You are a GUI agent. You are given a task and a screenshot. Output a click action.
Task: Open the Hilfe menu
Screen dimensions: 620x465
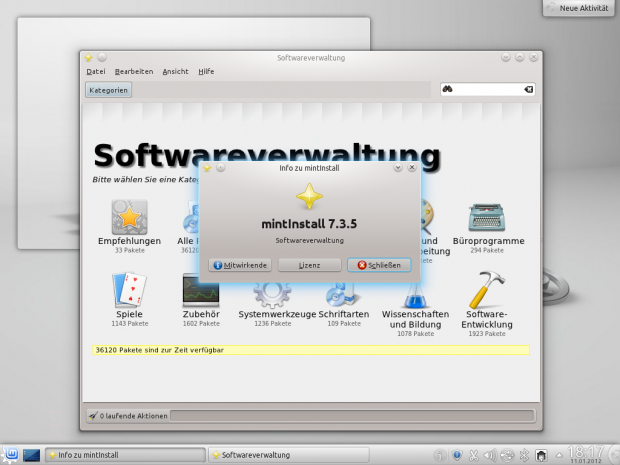click(206, 72)
